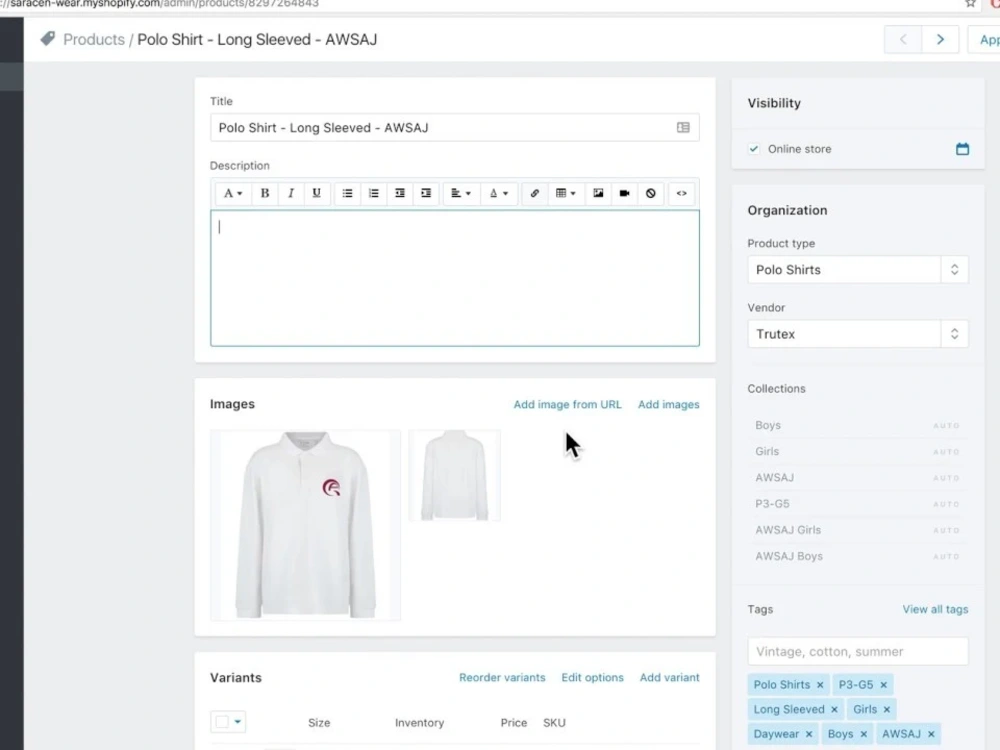
Task: Click the AWSAJ collection row
Action: click(x=858, y=478)
